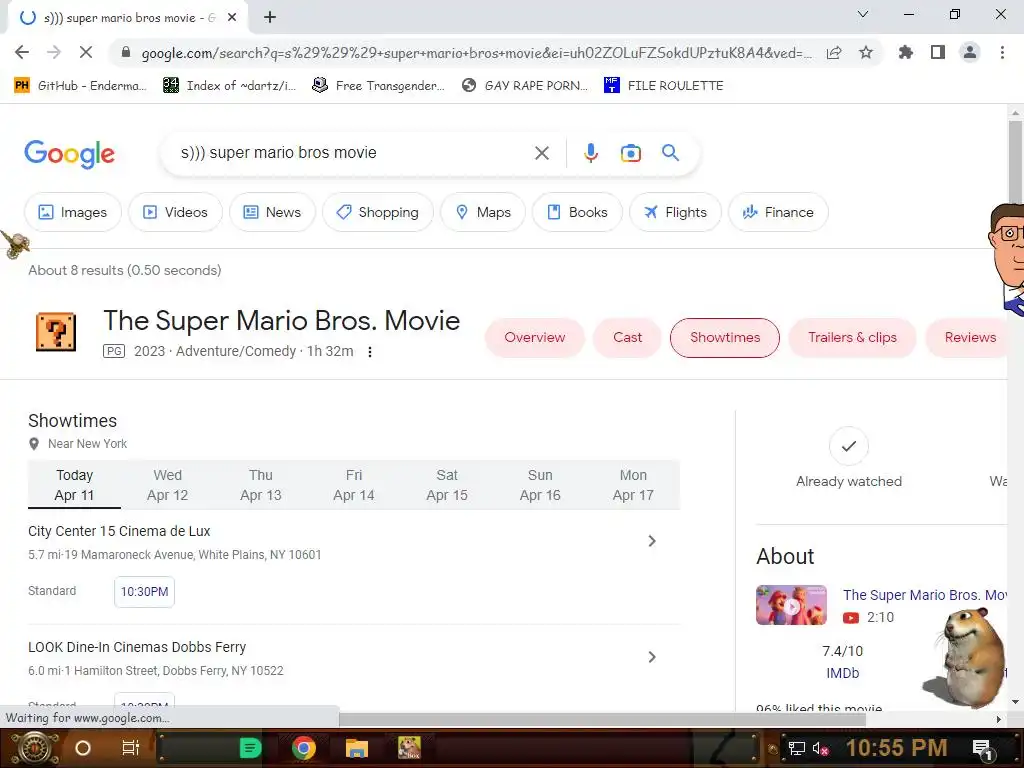Select Sun Apr 16 showtimes
The image size is (1024, 768).
(x=540, y=485)
